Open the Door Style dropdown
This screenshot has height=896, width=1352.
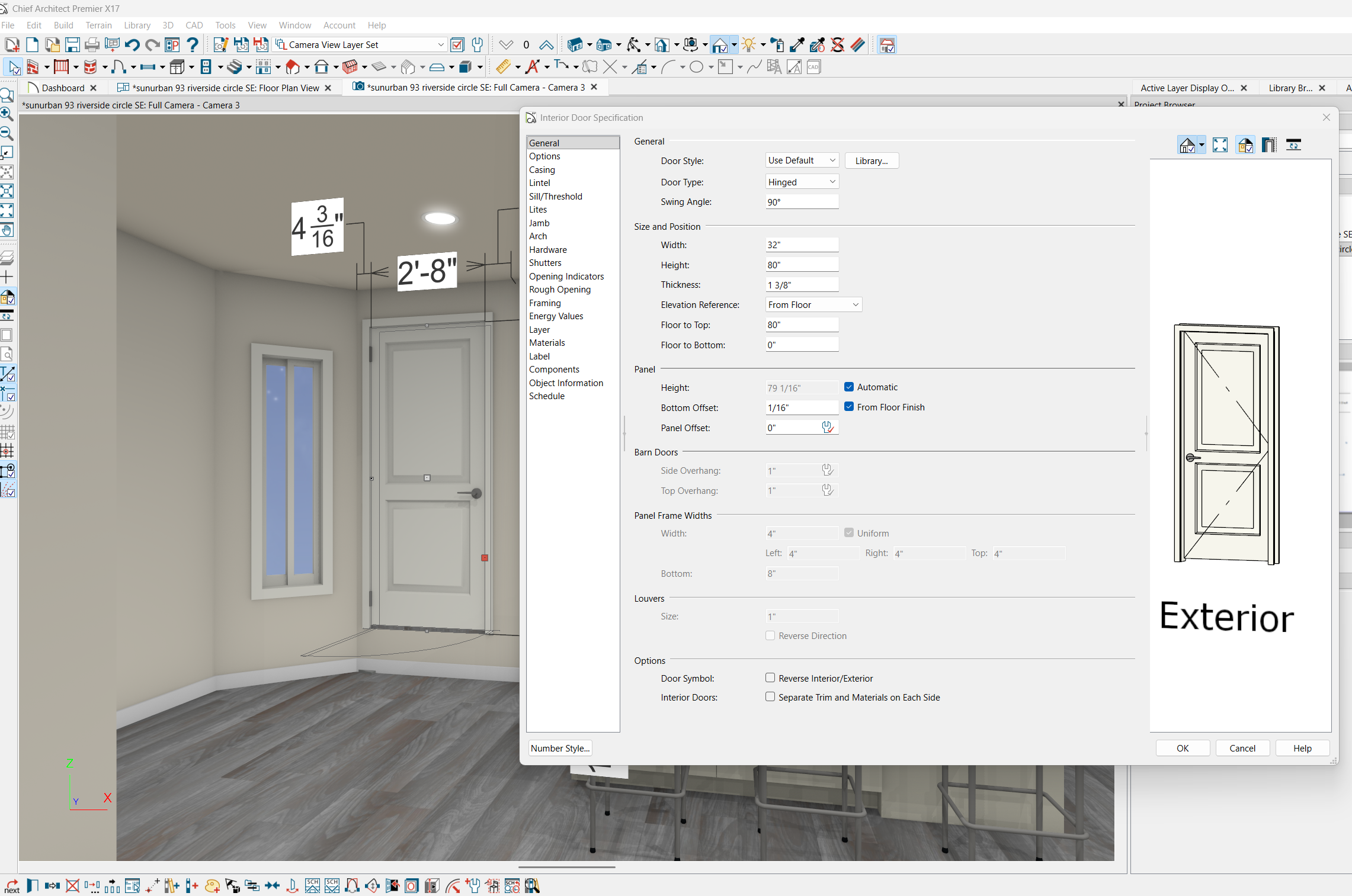(802, 160)
